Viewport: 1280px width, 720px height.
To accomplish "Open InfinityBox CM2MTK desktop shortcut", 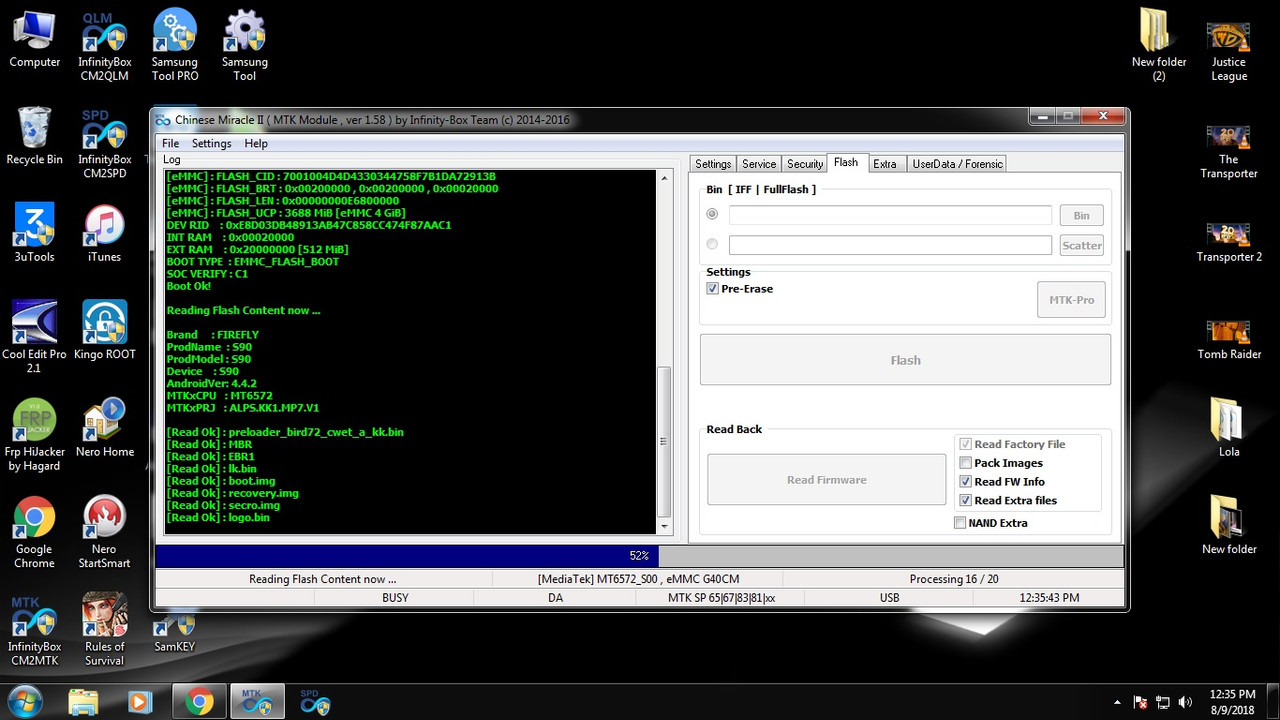I will [x=34, y=630].
